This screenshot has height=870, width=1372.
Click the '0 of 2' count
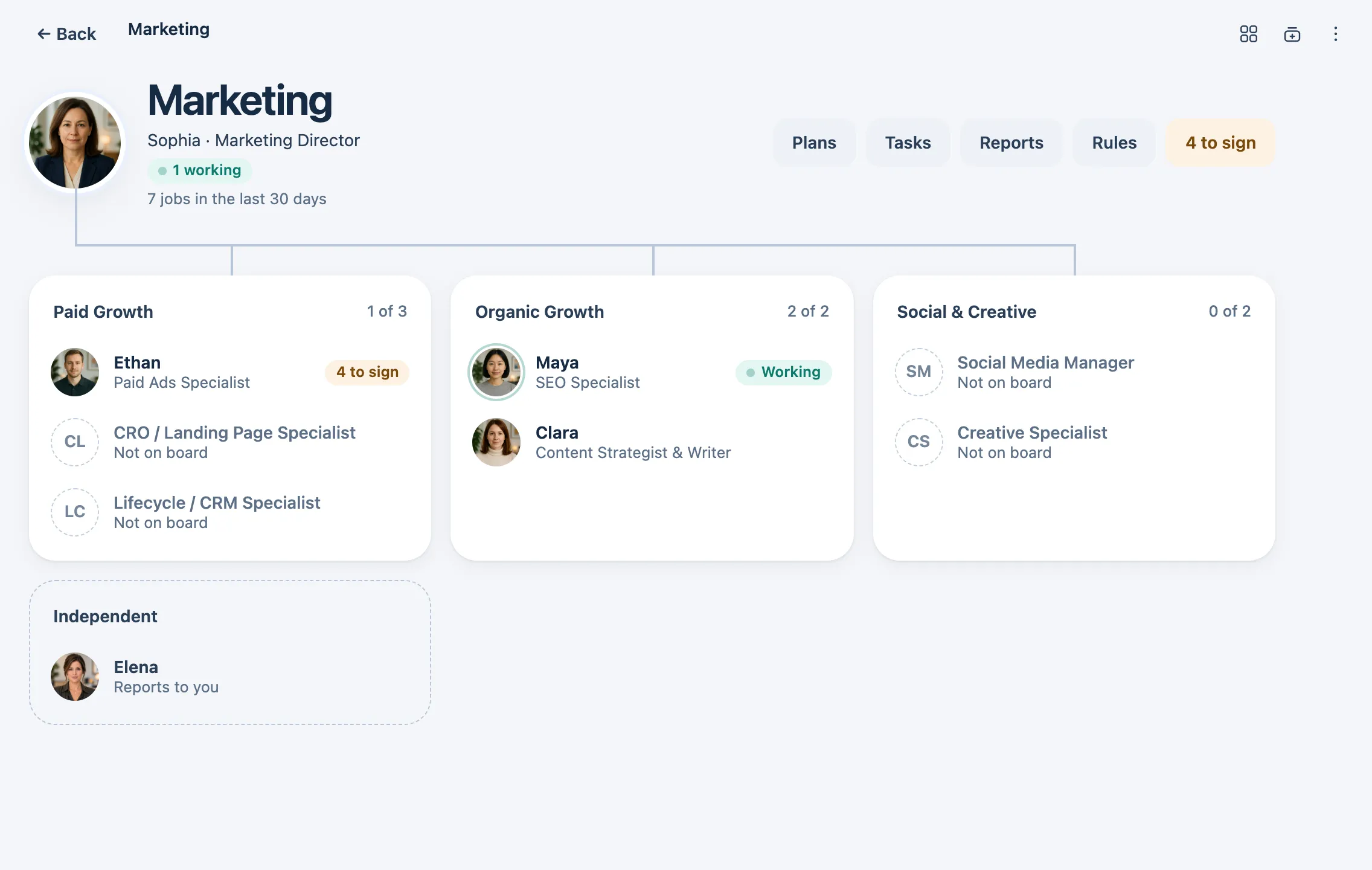[1229, 311]
